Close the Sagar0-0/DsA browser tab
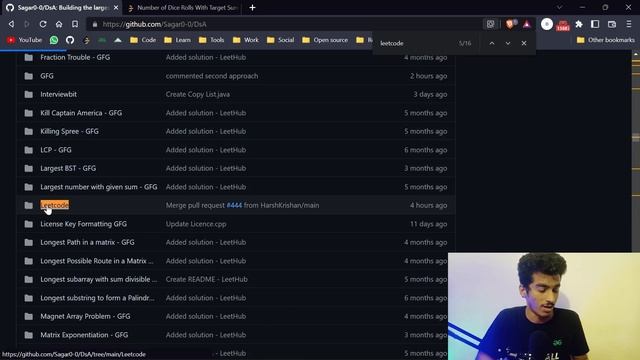This screenshot has width=640, height=360. point(116,8)
